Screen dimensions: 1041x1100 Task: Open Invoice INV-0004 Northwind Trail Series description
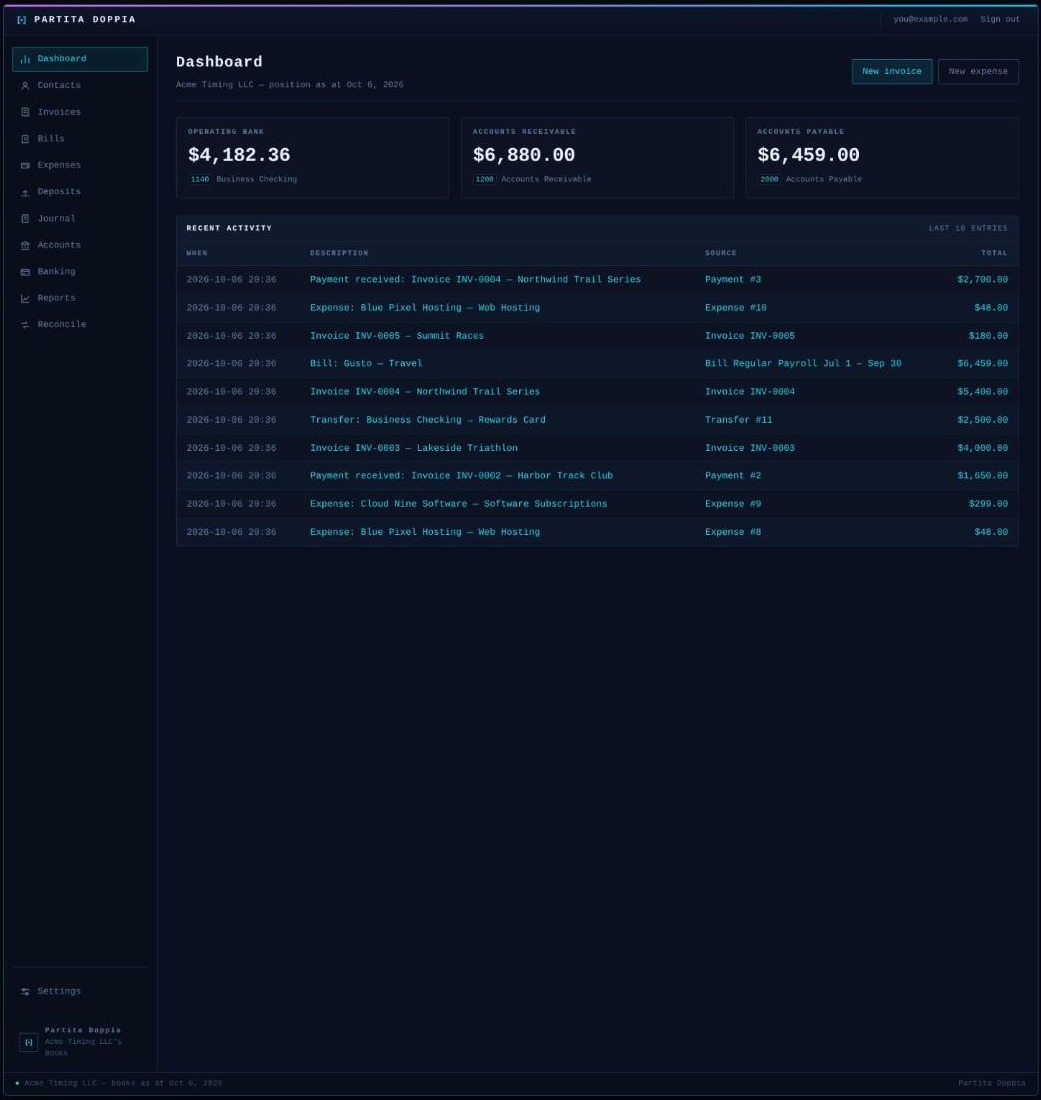(425, 391)
